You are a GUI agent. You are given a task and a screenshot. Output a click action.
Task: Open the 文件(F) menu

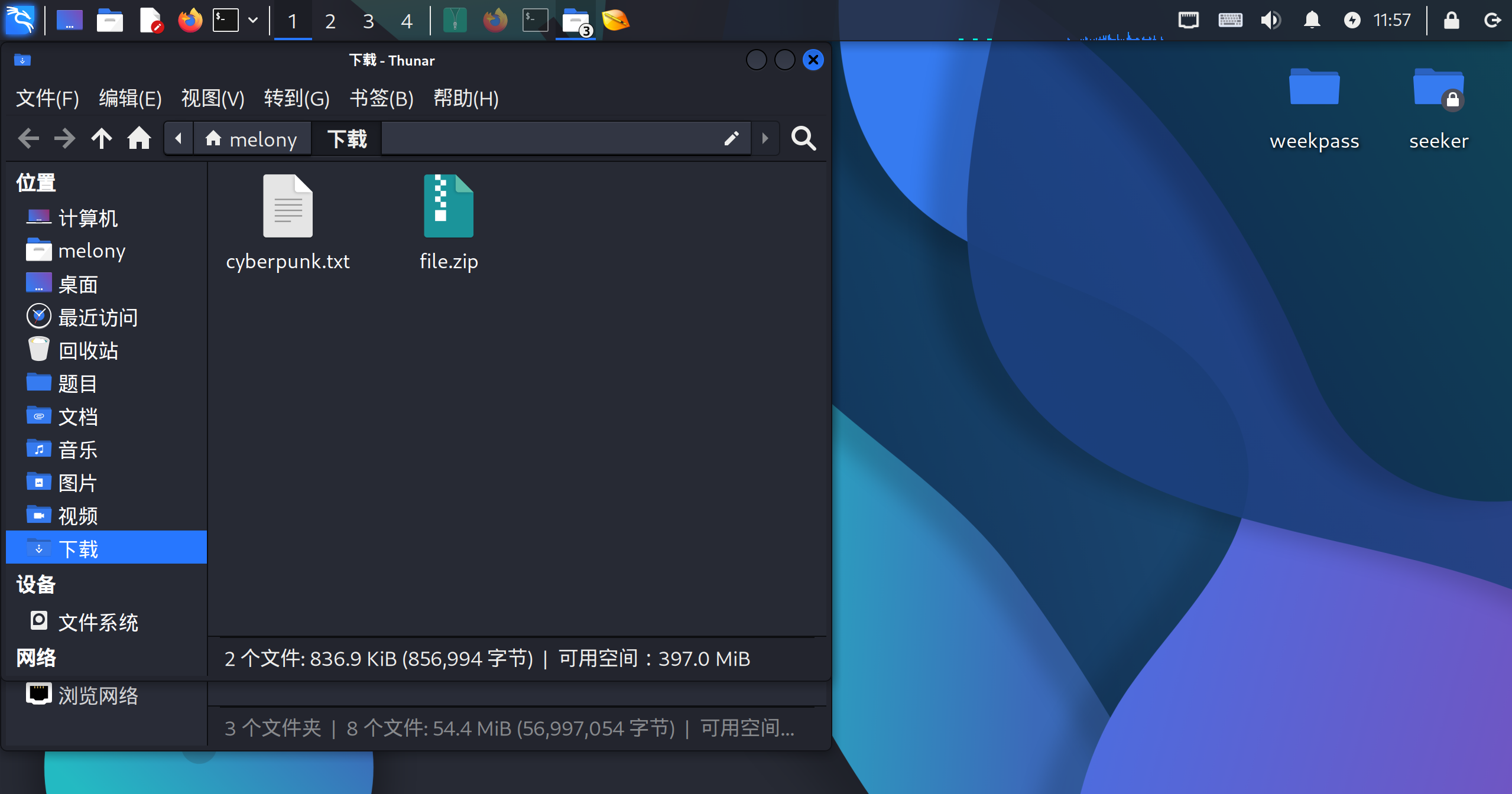[x=47, y=98]
